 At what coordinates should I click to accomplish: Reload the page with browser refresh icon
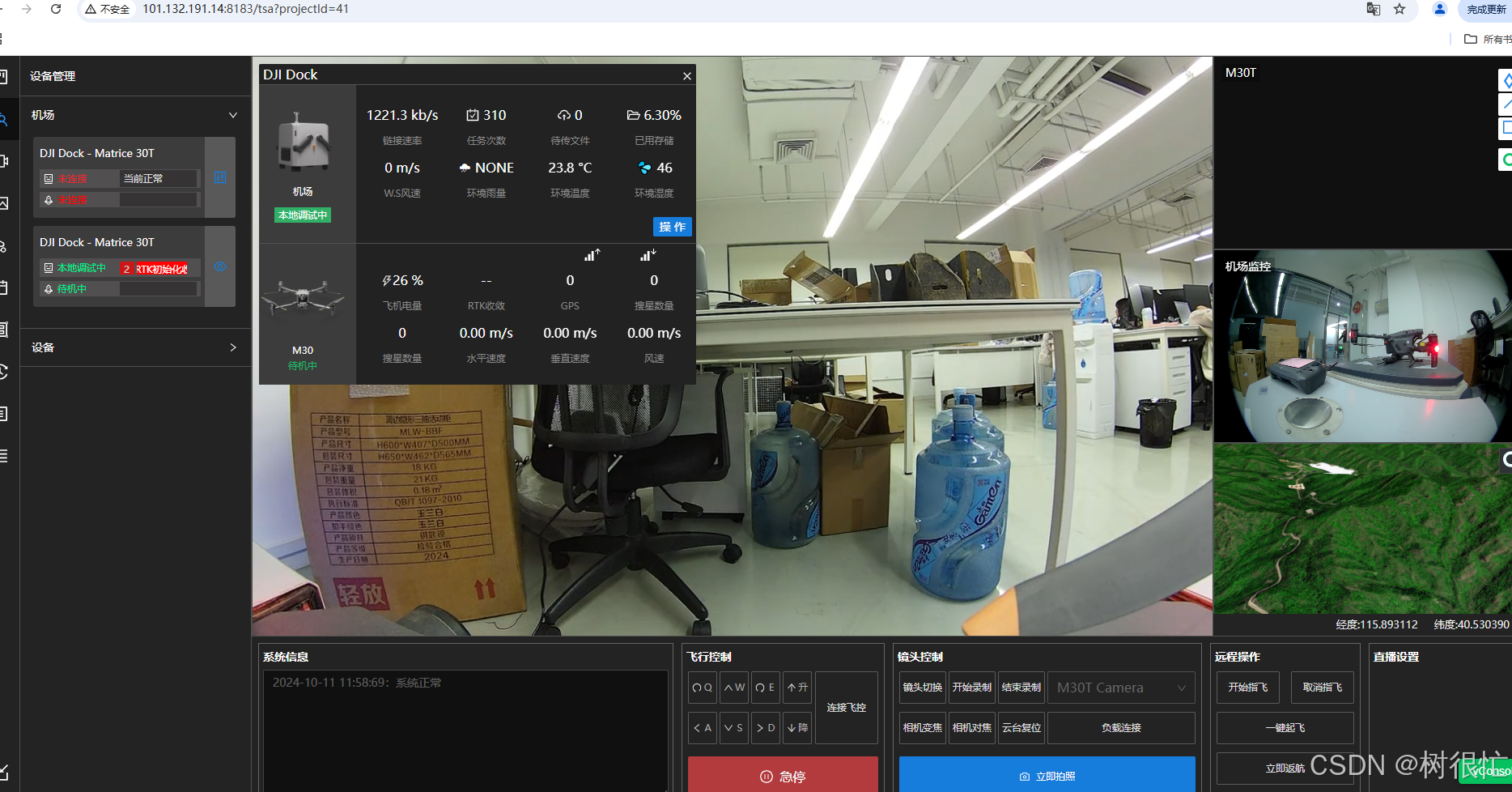point(56,9)
